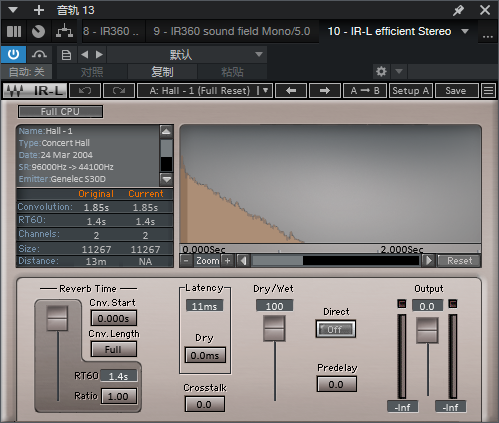Click the right -Inf peak readout
499x423 pixels.
[x=450, y=407]
